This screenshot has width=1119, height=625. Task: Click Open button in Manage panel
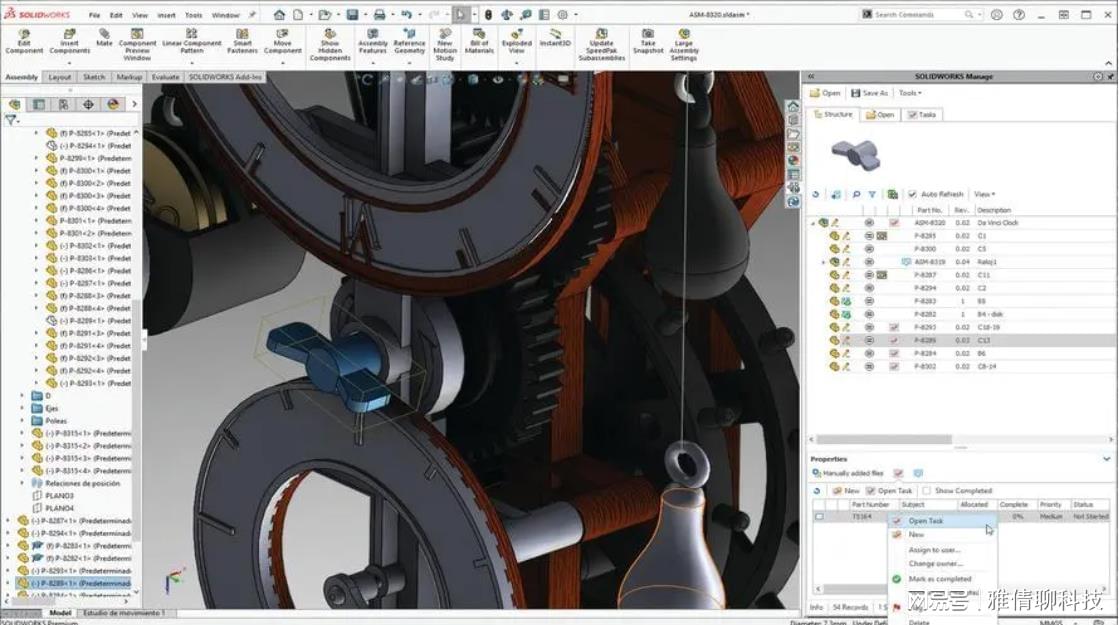pyautogui.click(x=825, y=93)
